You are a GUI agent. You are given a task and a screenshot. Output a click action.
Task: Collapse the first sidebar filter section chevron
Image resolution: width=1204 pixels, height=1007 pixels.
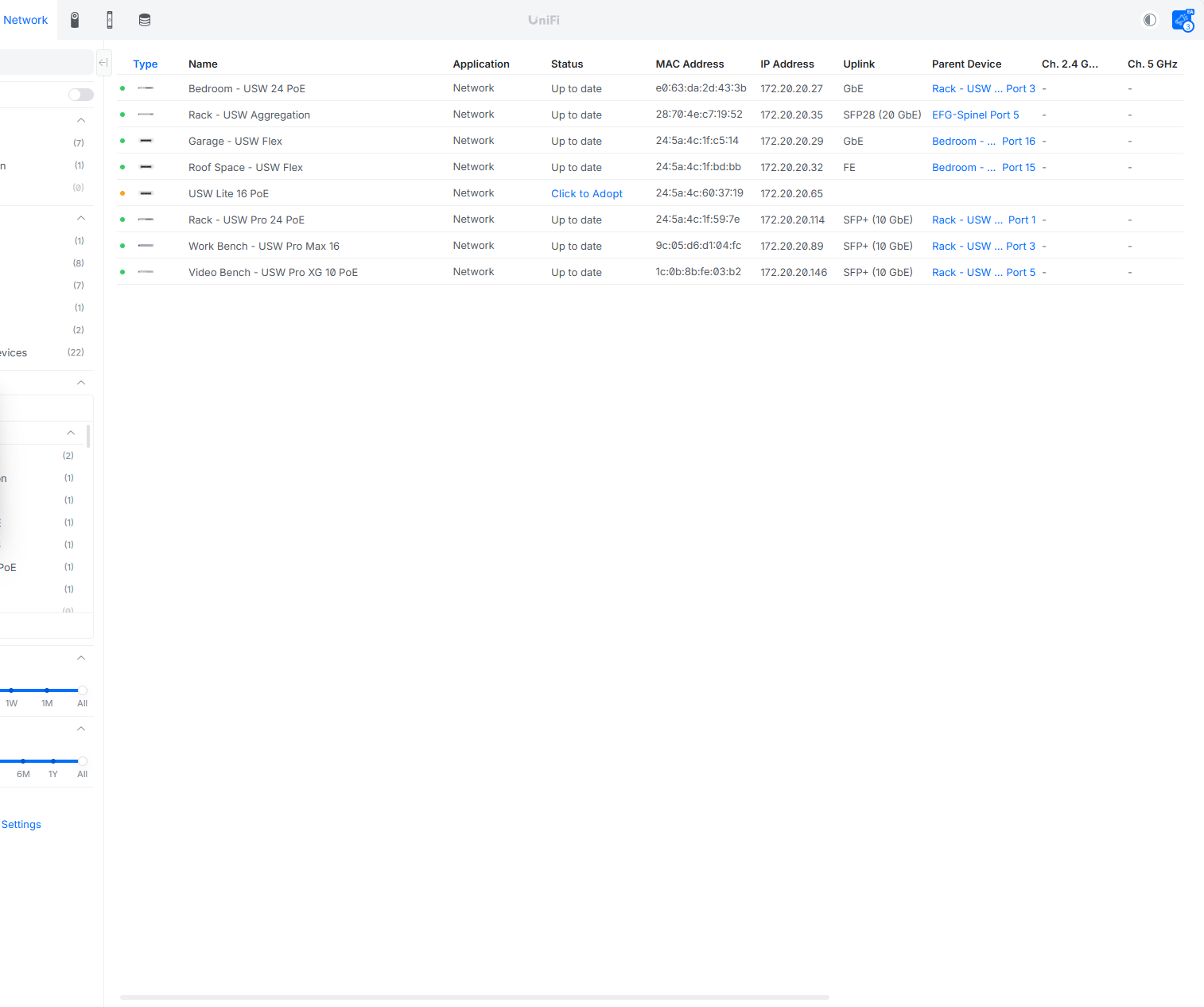pos(81,120)
